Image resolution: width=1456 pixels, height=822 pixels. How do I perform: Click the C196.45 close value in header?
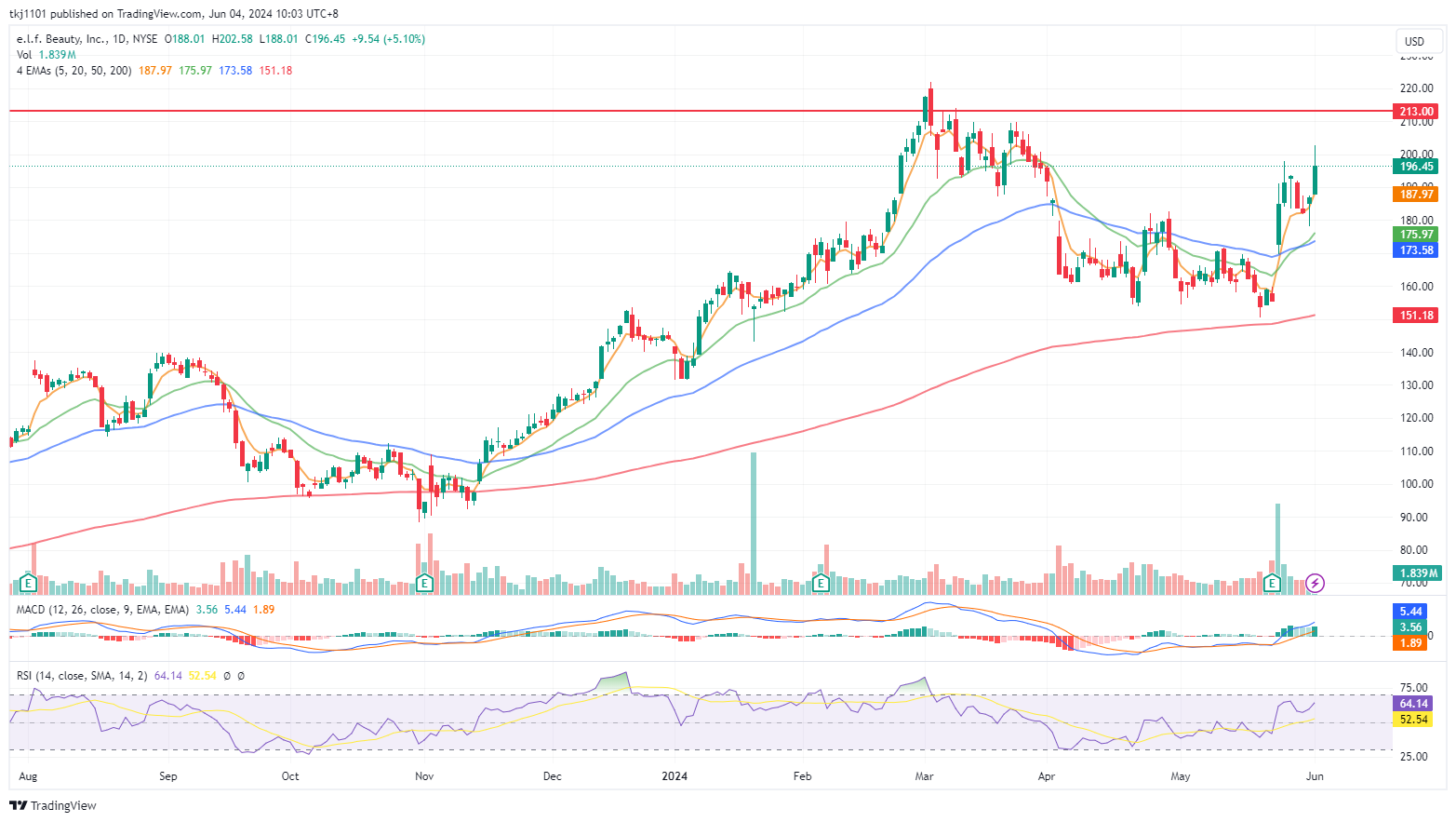click(325, 39)
